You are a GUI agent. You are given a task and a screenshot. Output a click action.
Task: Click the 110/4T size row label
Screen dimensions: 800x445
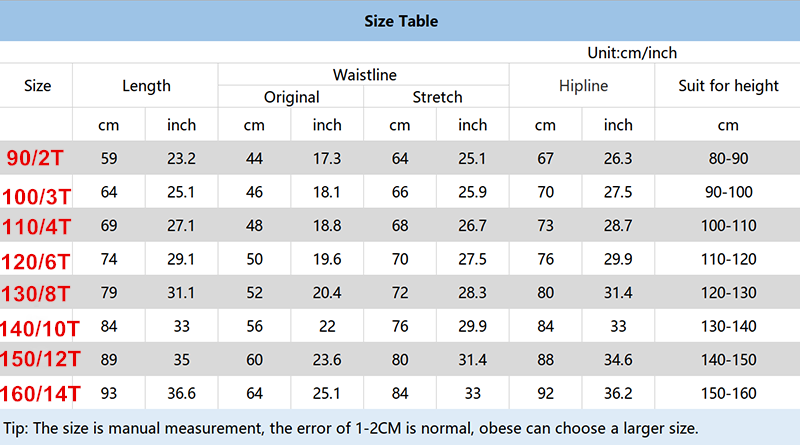[37, 227]
